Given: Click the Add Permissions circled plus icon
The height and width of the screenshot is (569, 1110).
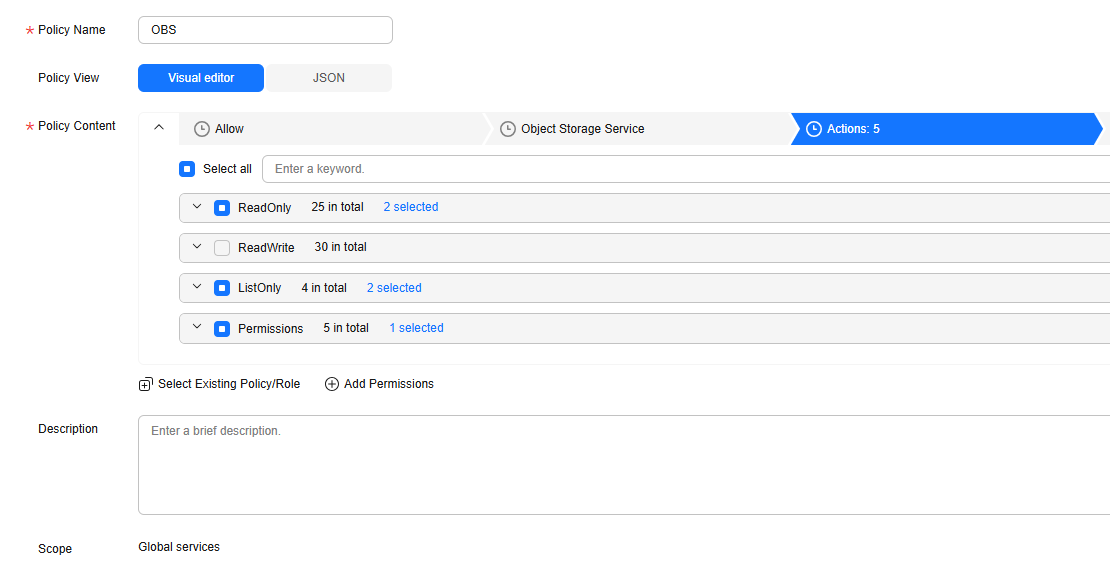Looking at the screenshot, I should point(331,384).
